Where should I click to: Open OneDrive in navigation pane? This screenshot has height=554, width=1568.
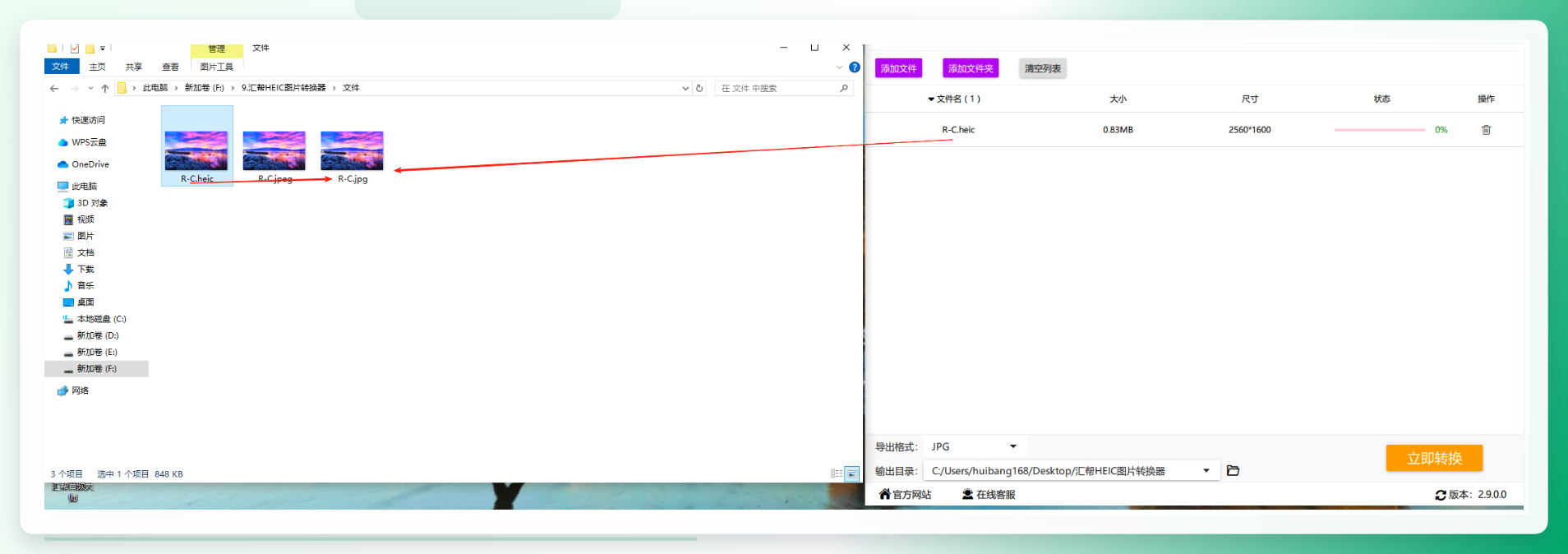83,164
